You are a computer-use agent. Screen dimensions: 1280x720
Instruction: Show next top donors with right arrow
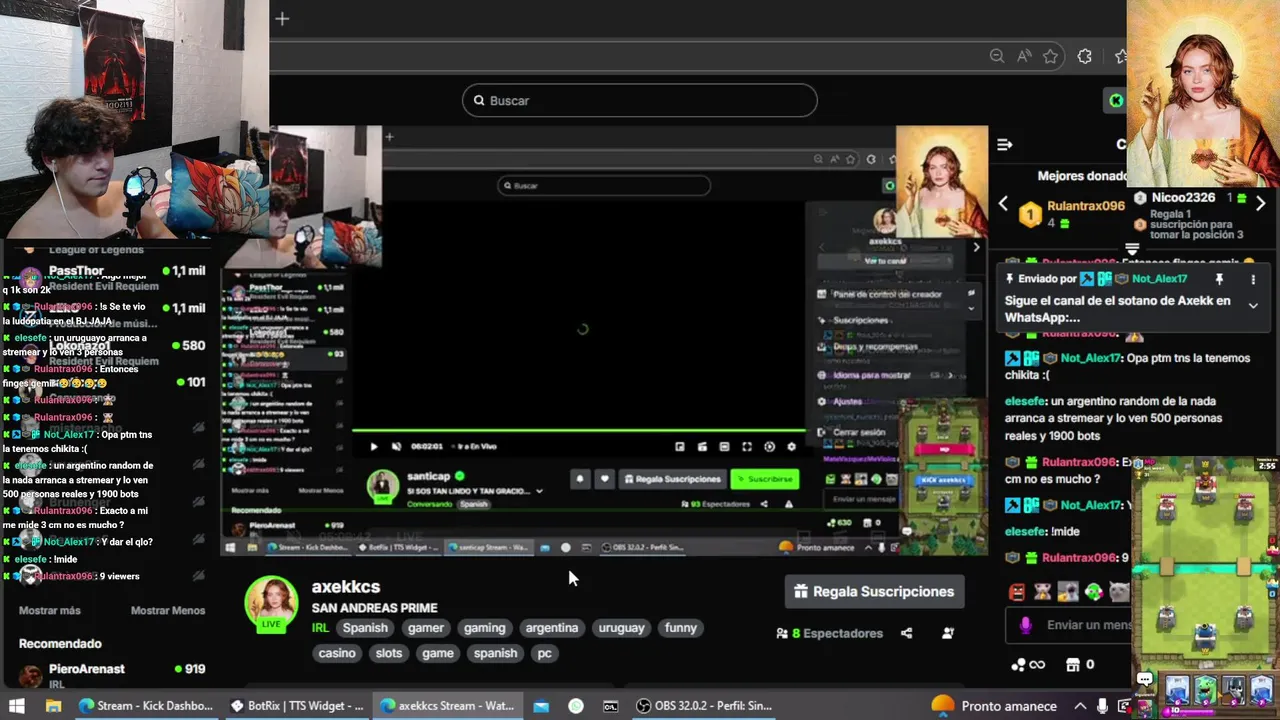click(1261, 204)
